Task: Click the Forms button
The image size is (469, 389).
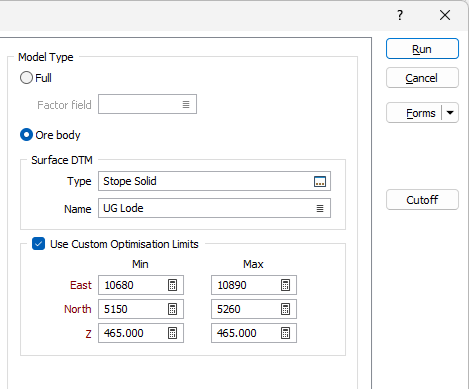Action: click(x=414, y=113)
